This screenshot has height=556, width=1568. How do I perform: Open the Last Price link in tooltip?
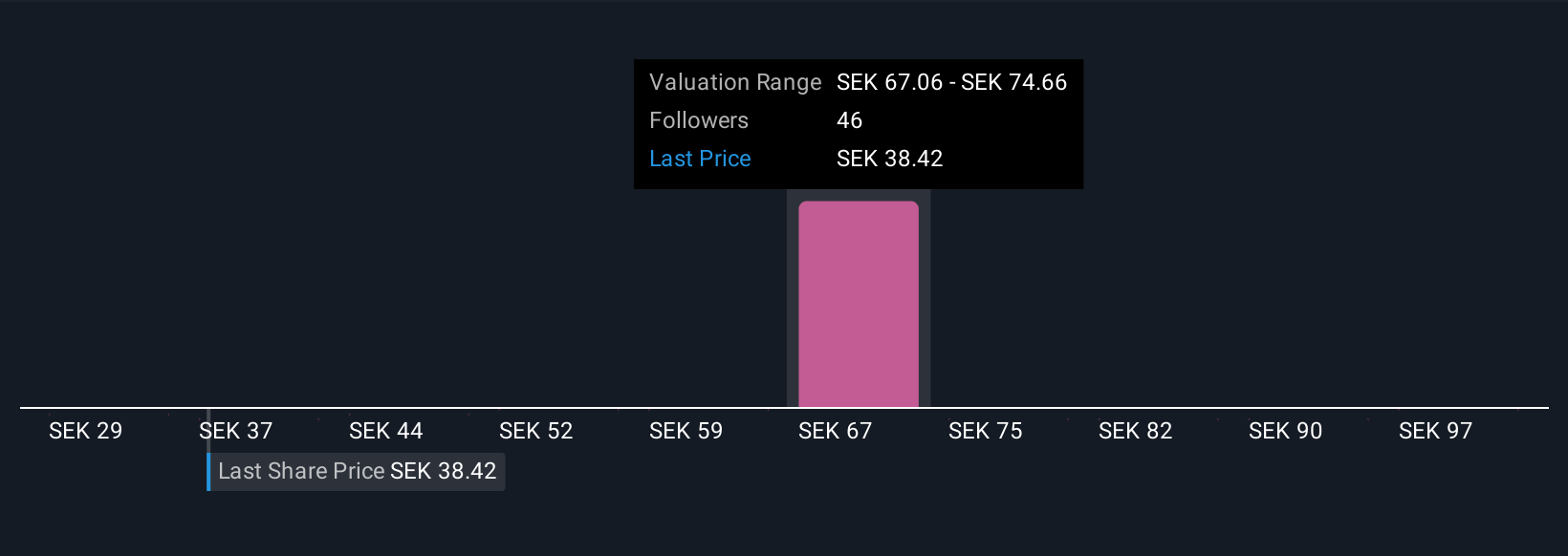click(x=700, y=159)
